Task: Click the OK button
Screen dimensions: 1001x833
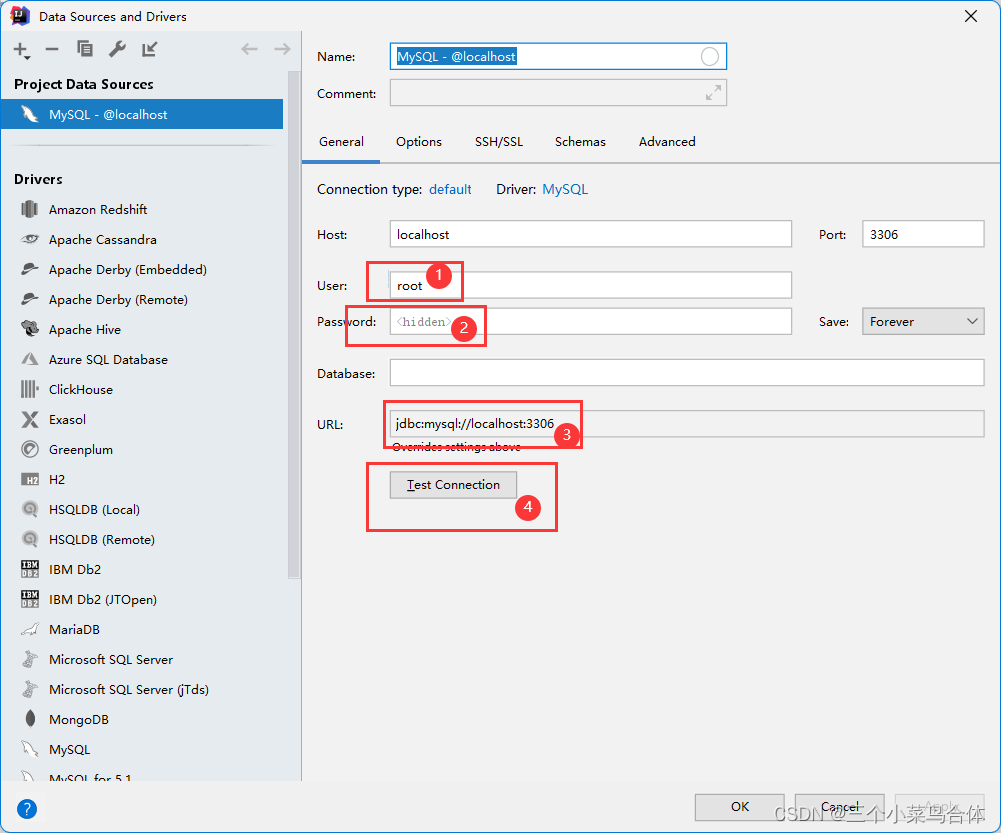Action: click(x=739, y=807)
